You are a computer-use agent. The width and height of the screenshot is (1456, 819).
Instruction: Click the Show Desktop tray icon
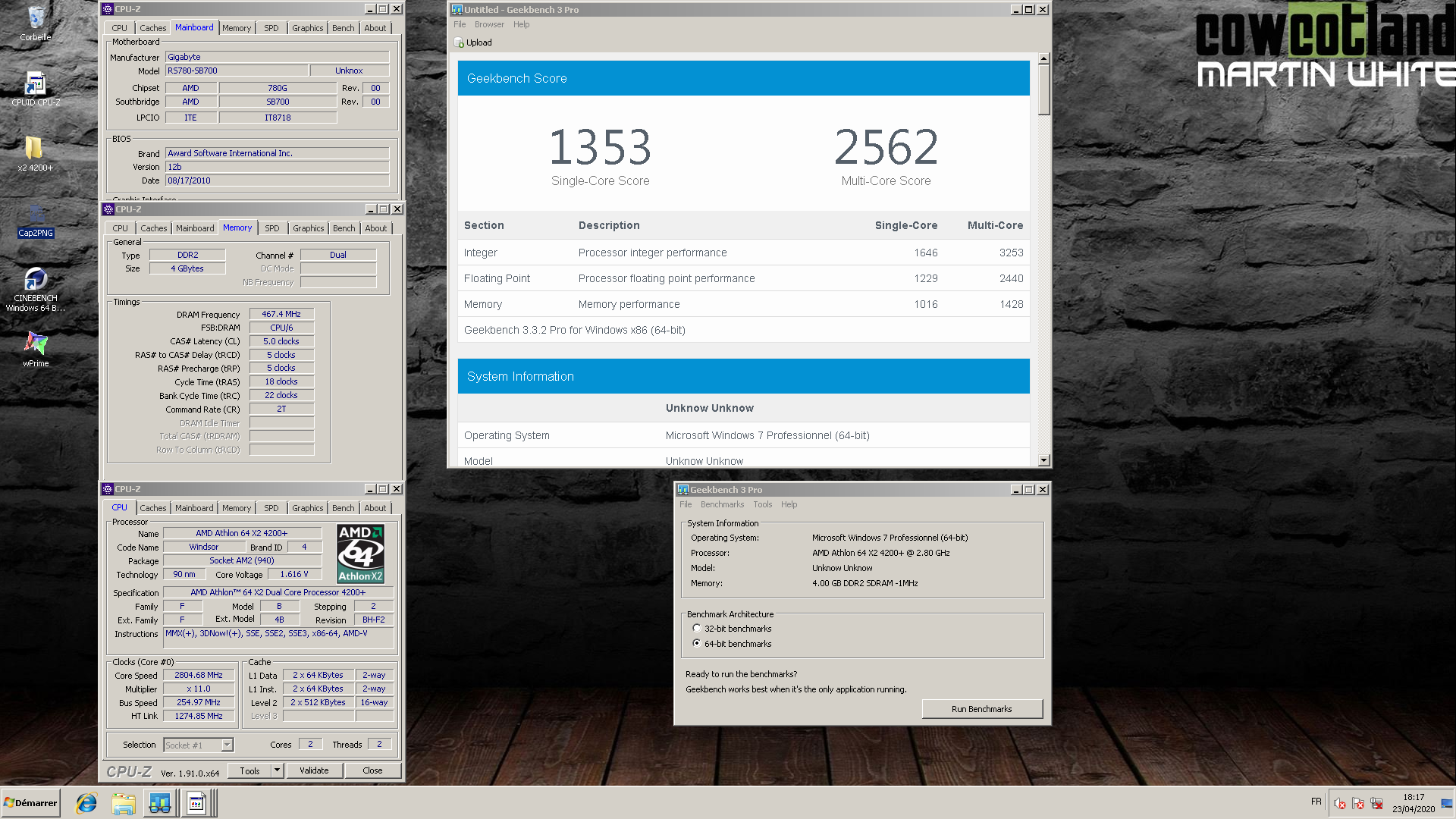click(1446, 803)
